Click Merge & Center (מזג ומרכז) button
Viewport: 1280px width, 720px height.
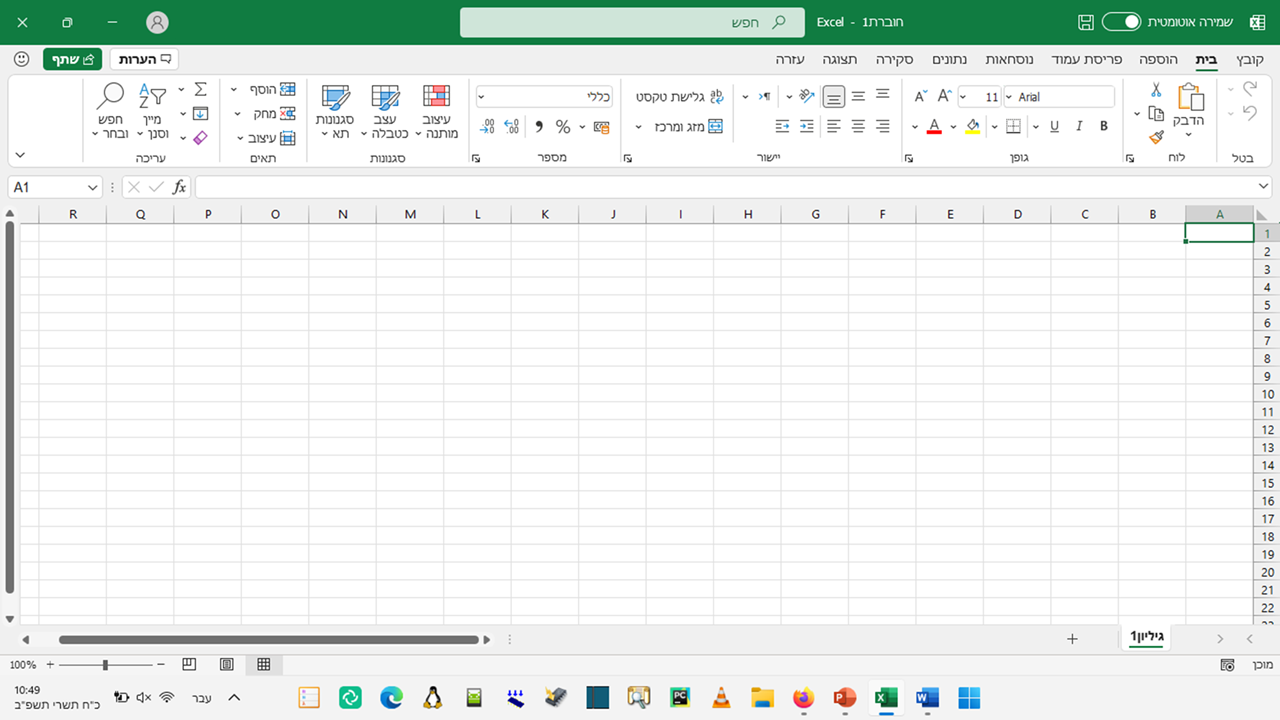(x=688, y=127)
